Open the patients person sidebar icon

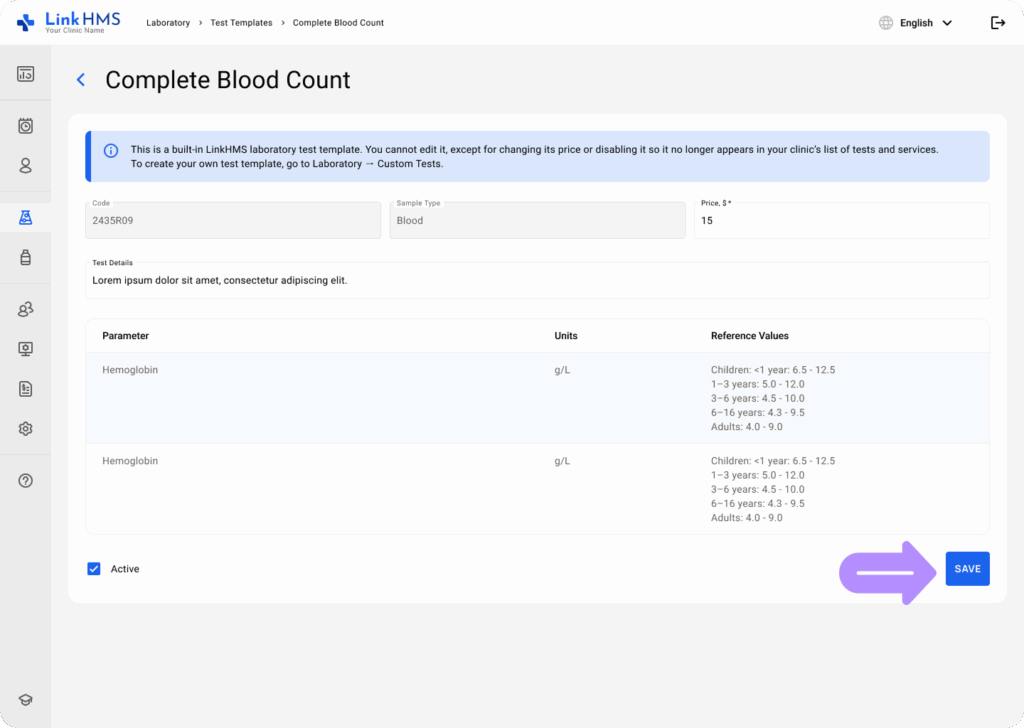(x=25, y=166)
